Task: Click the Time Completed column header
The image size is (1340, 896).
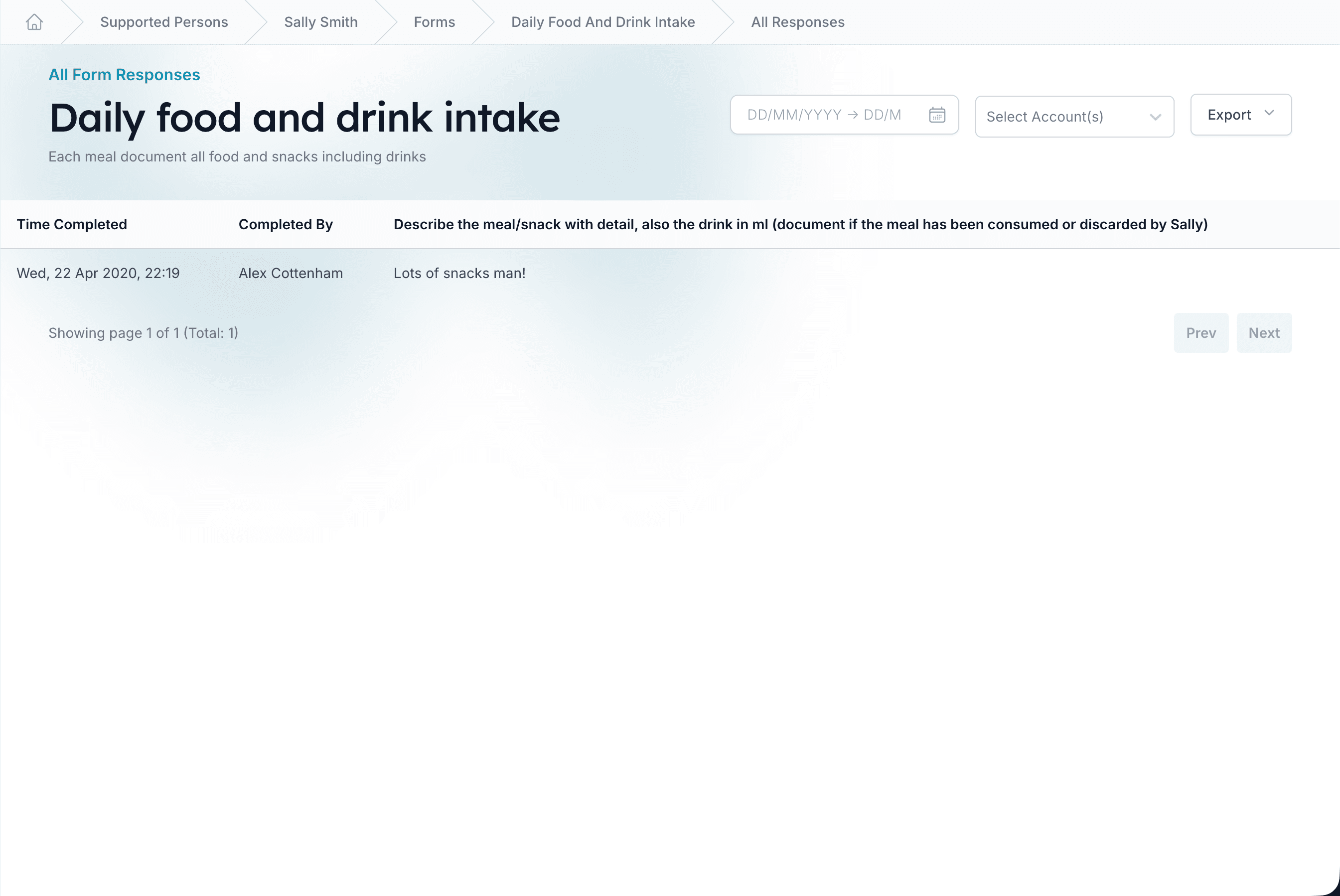Action: pos(72,224)
